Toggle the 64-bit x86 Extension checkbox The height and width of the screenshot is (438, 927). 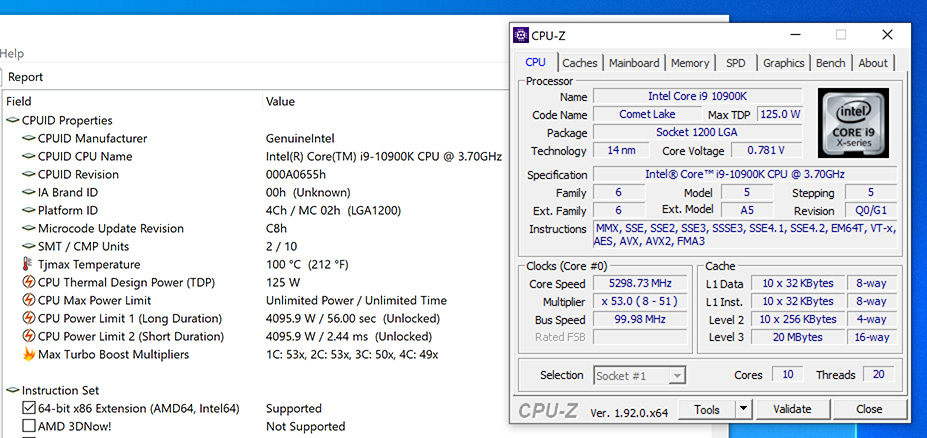(x=28, y=408)
